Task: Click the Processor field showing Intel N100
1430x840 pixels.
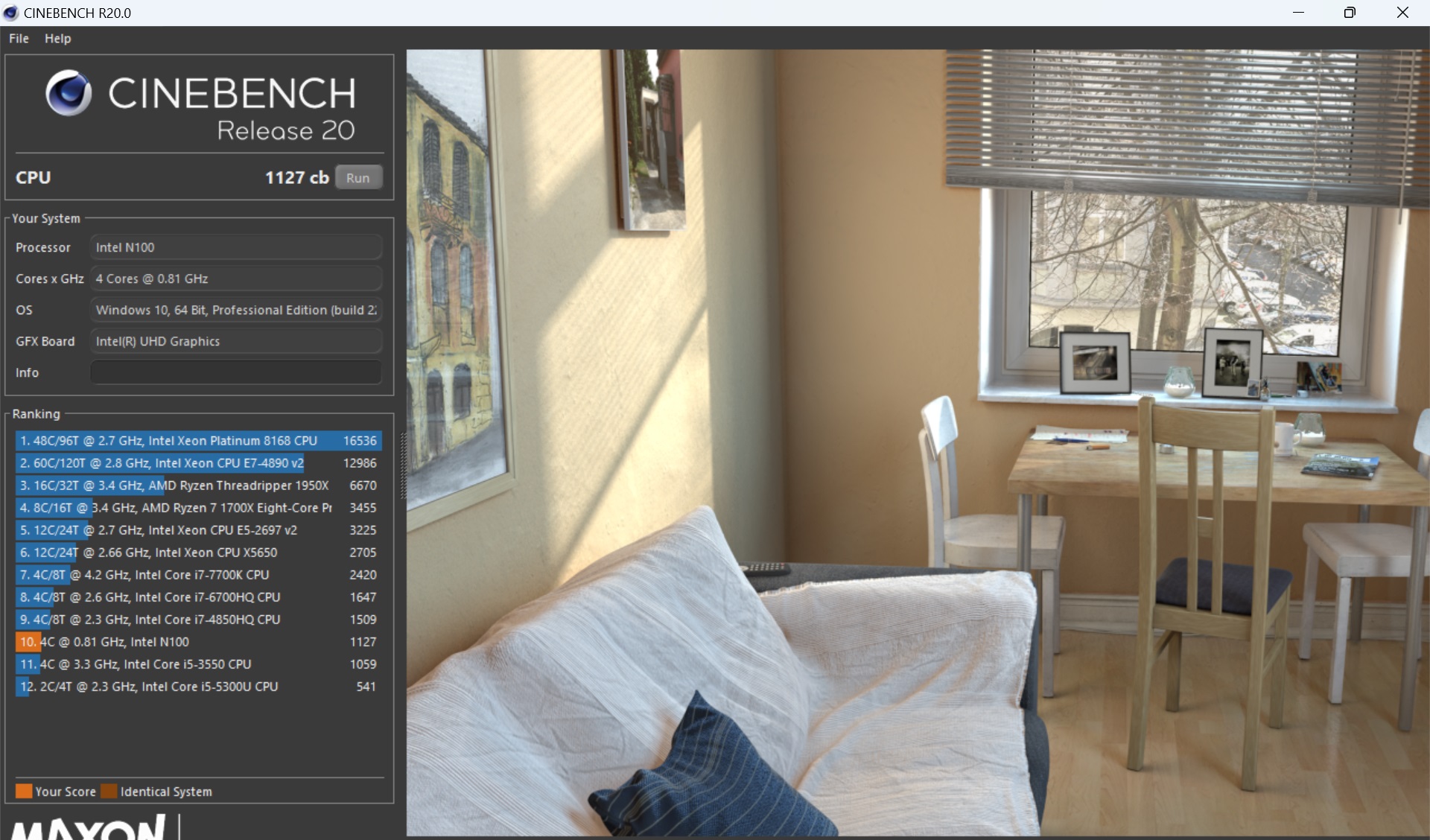Action: coord(235,247)
